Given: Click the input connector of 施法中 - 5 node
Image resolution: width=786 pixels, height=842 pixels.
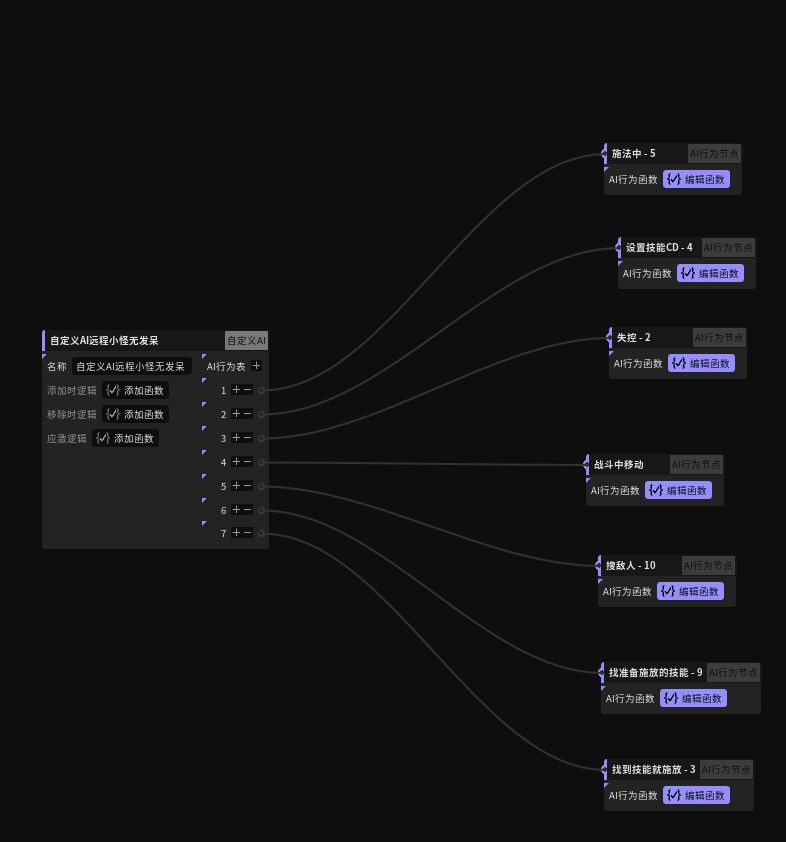Looking at the screenshot, I should pyautogui.click(x=604, y=154).
